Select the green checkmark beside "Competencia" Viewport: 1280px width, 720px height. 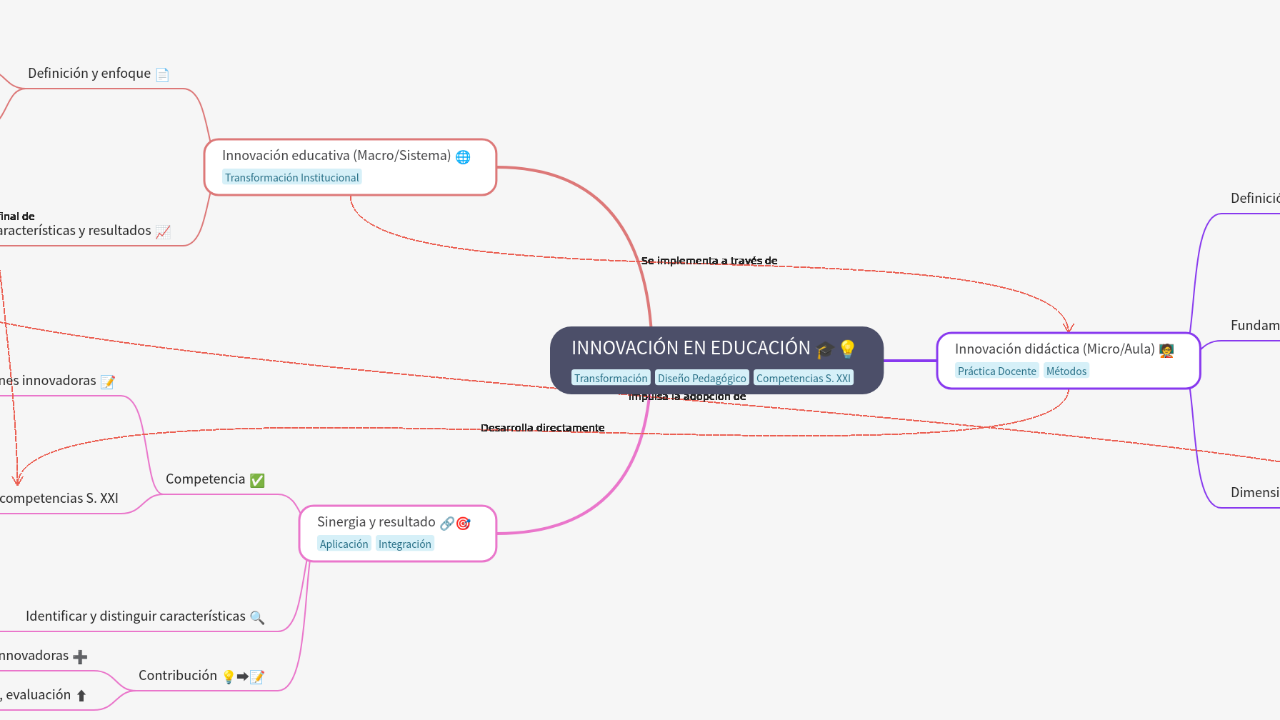[257, 479]
